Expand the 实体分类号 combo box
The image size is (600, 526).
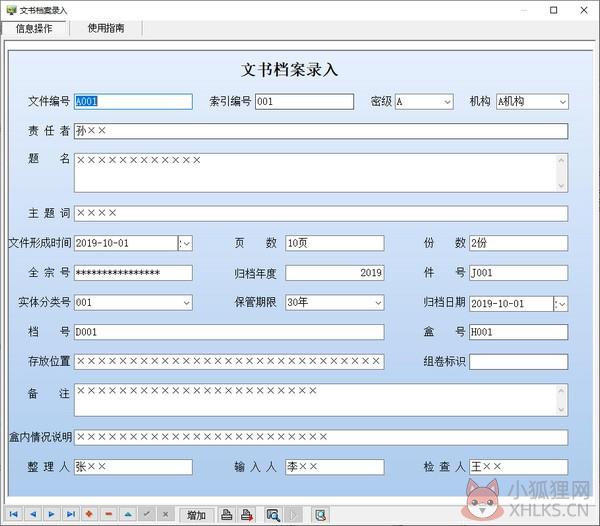[186, 303]
